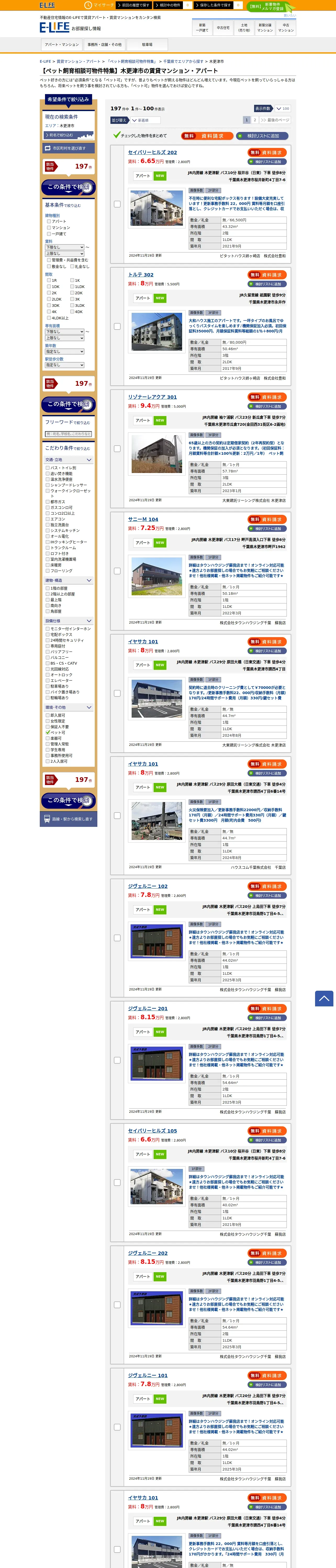Uncheck the ペット可 filter

48,732
